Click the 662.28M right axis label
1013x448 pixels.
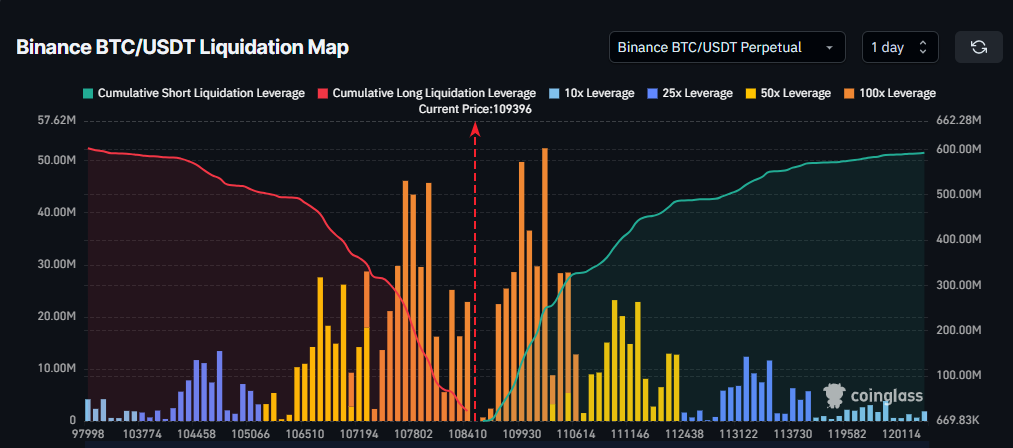coord(957,121)
